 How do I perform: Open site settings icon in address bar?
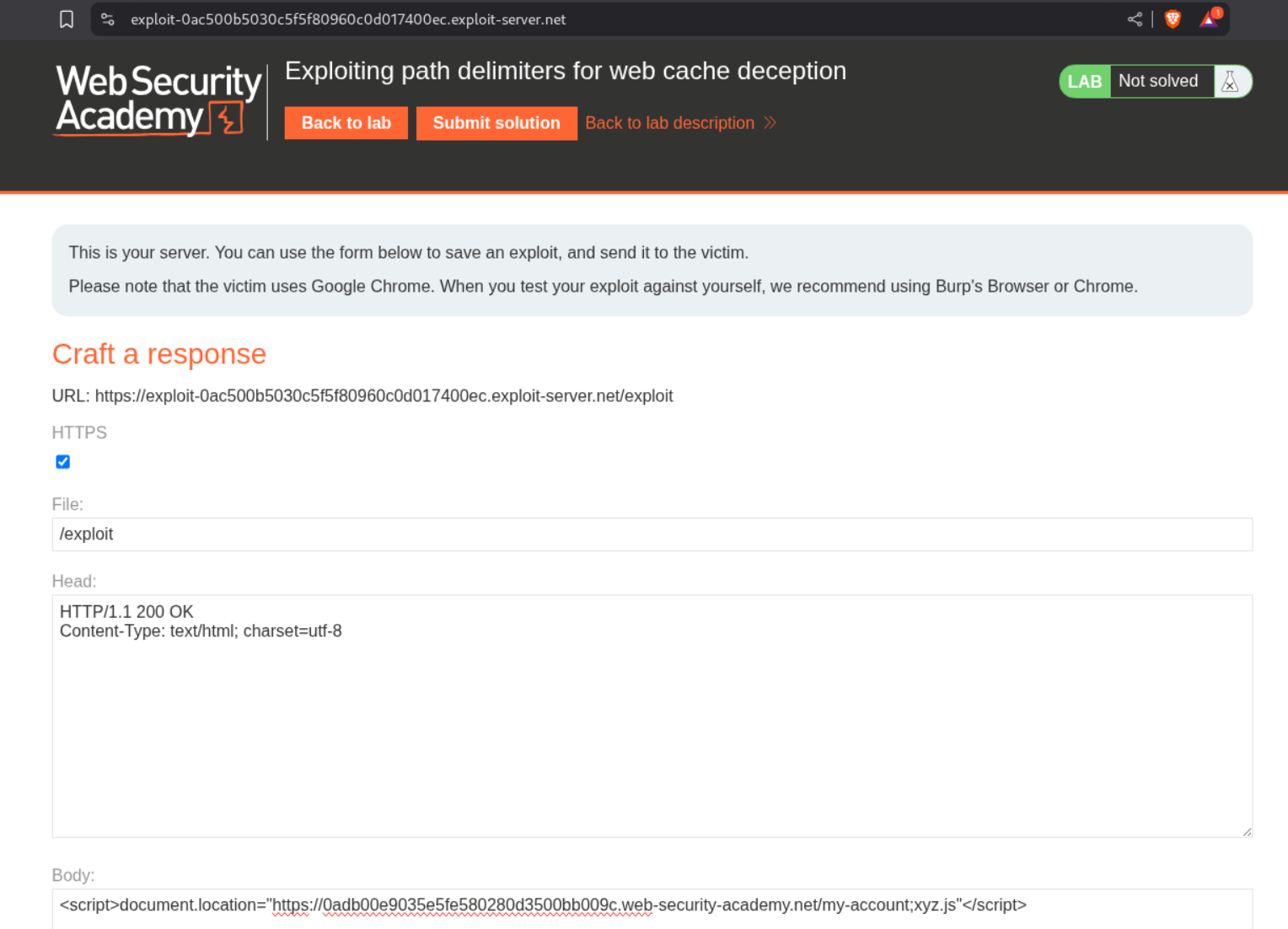click(x=108, y=19)
